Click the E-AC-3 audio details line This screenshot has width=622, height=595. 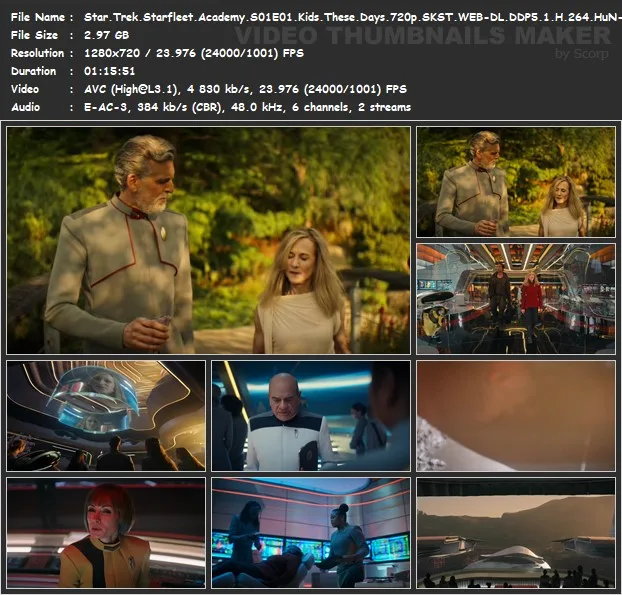pos(247,107)
